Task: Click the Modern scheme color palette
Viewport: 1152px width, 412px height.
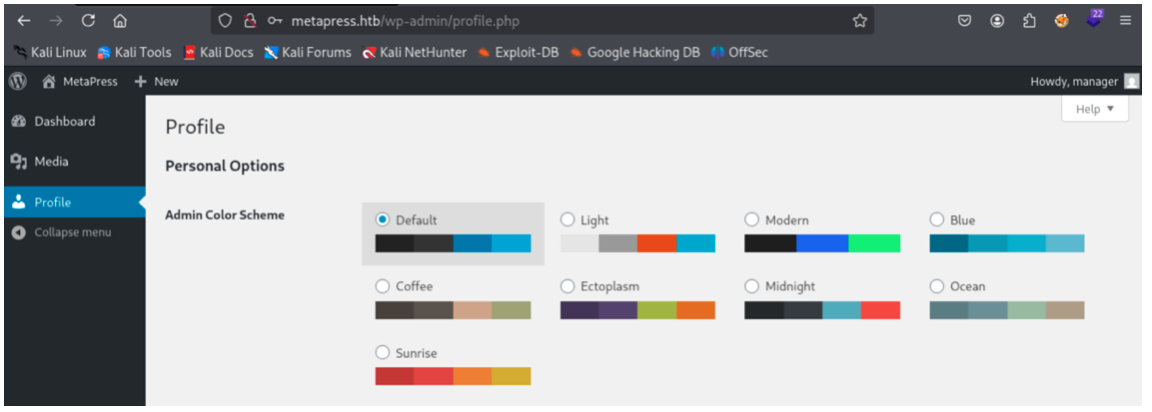Action: tap(822, 244)
